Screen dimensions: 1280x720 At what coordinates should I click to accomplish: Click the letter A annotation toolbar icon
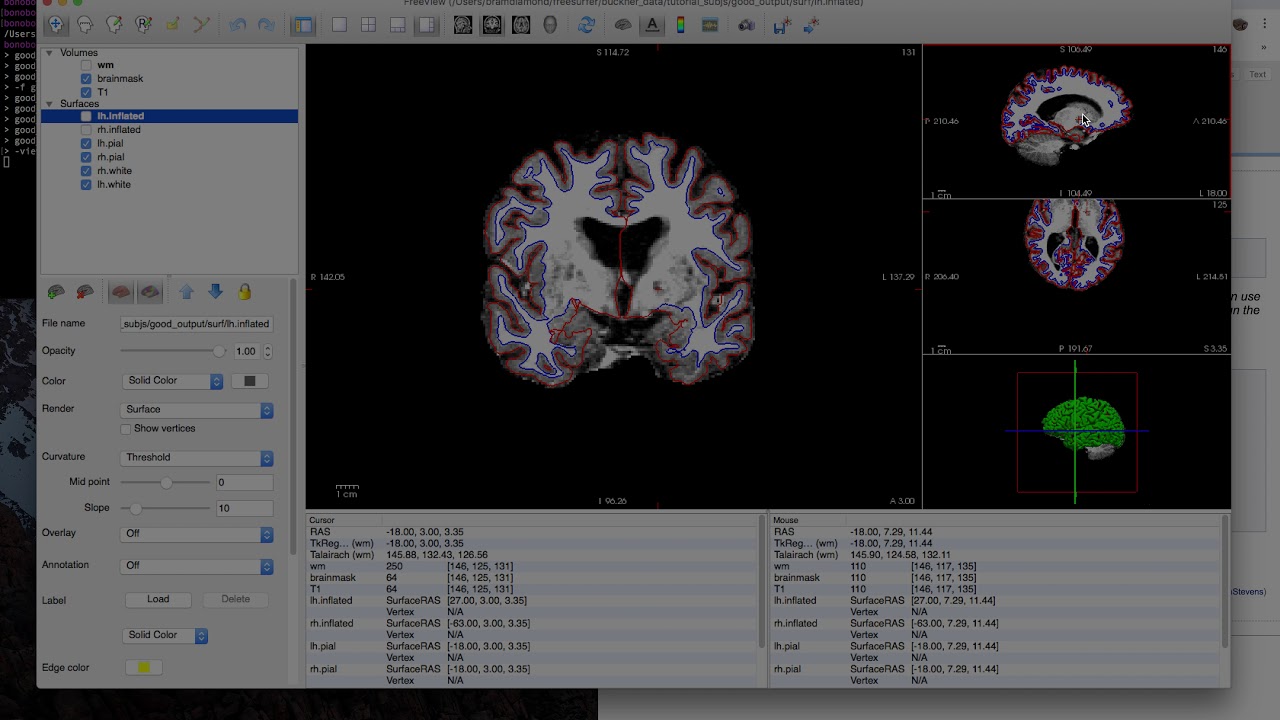(652, 25)
